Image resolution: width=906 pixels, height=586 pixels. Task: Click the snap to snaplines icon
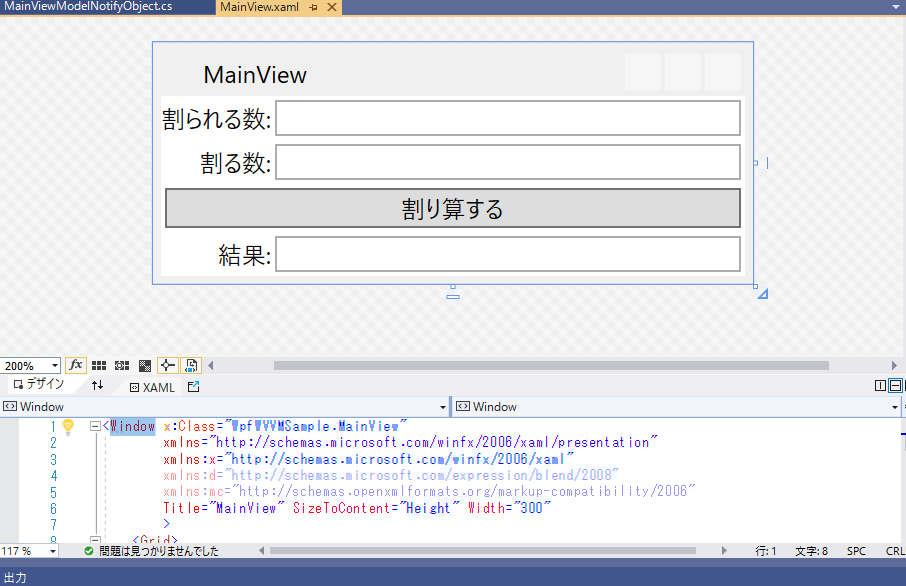168,366
